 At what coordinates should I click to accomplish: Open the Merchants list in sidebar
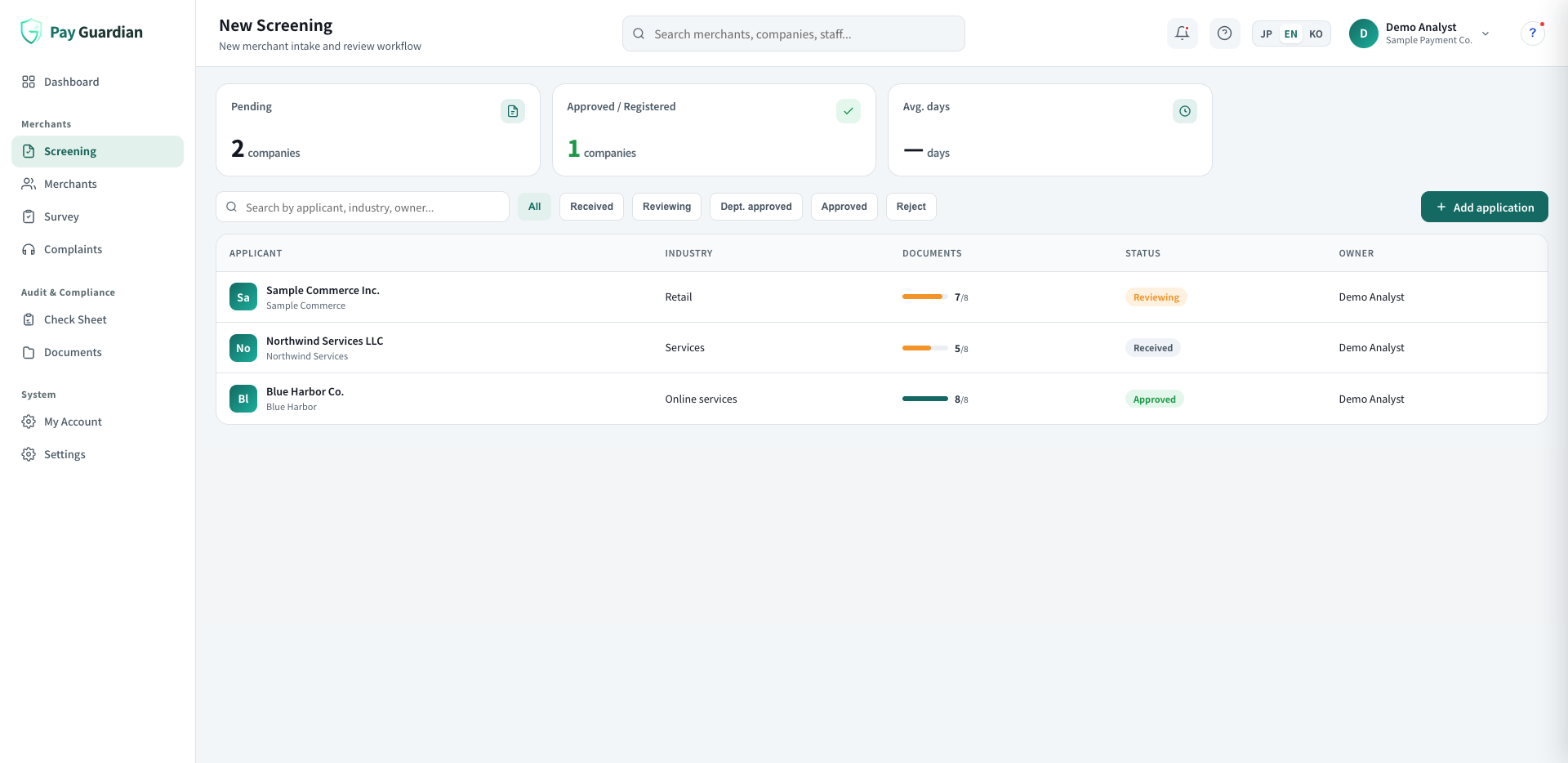click(x=97, y=184)
